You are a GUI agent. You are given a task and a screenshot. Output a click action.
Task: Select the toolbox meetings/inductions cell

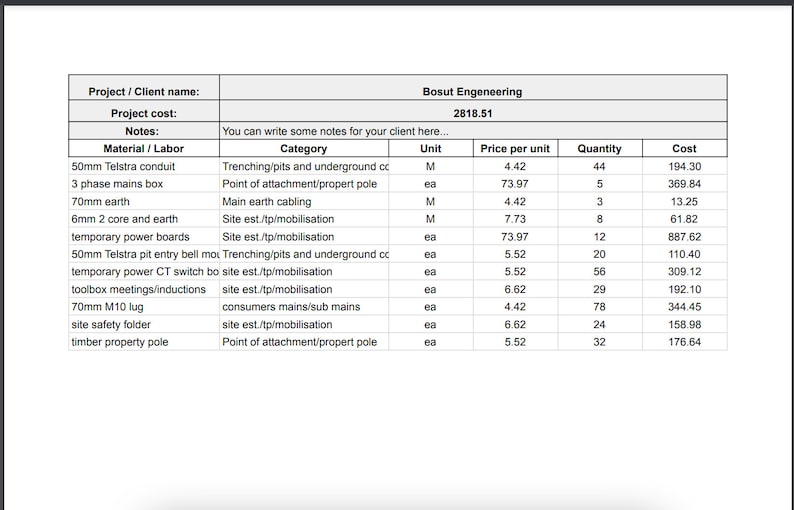144,289
